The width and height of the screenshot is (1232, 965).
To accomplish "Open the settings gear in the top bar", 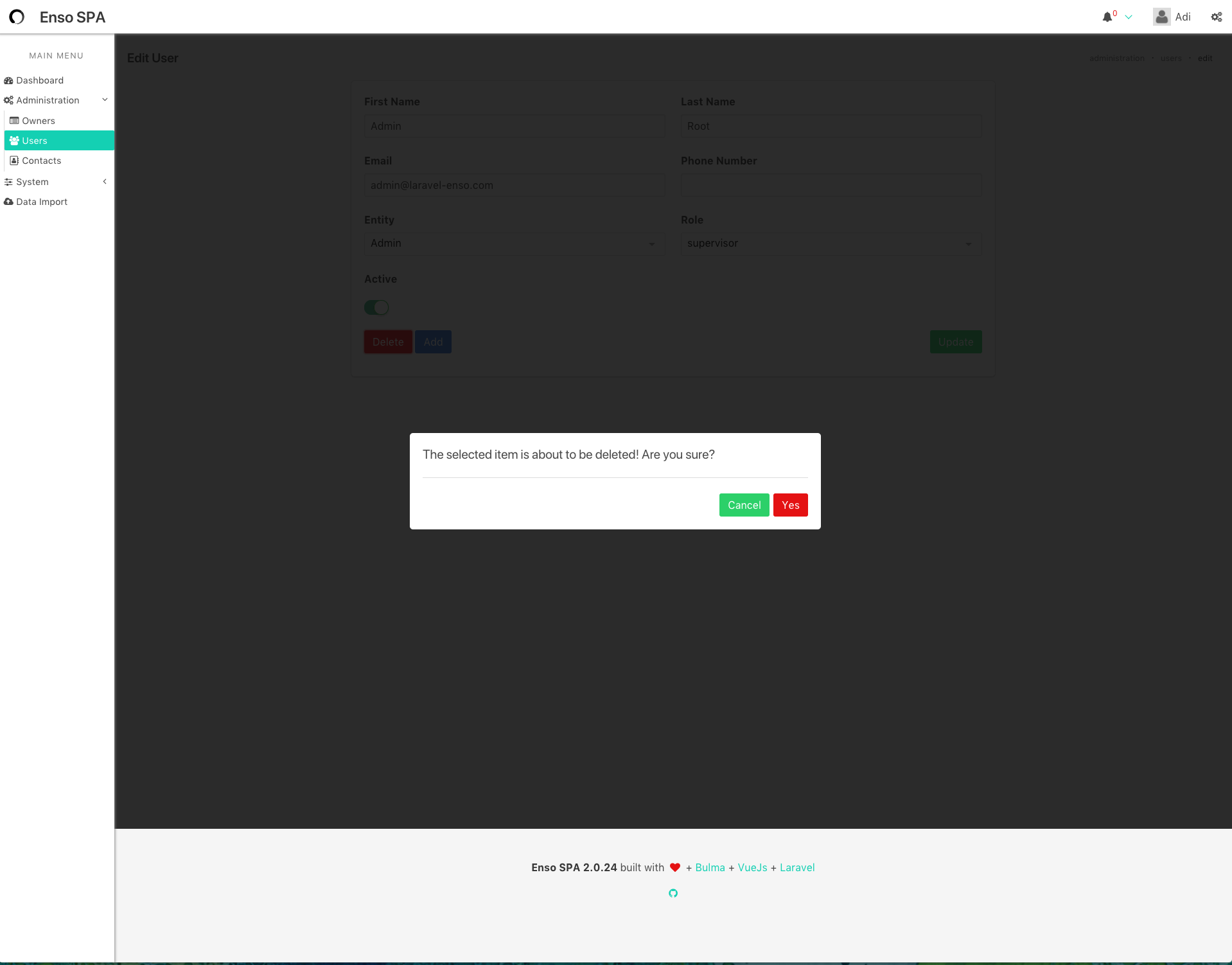I will [x=1216, y=17].
